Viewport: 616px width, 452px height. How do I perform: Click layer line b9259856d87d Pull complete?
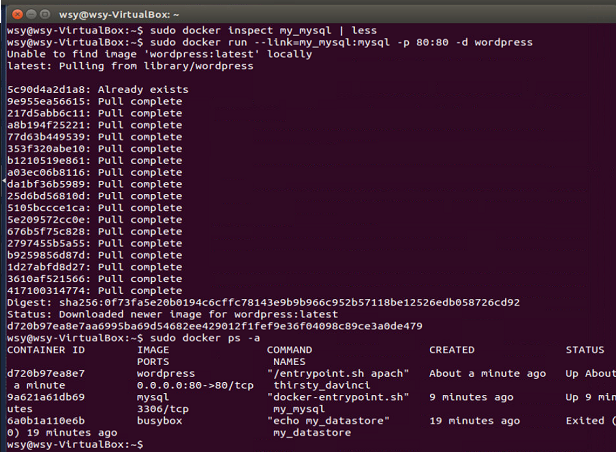pos(95,255)
